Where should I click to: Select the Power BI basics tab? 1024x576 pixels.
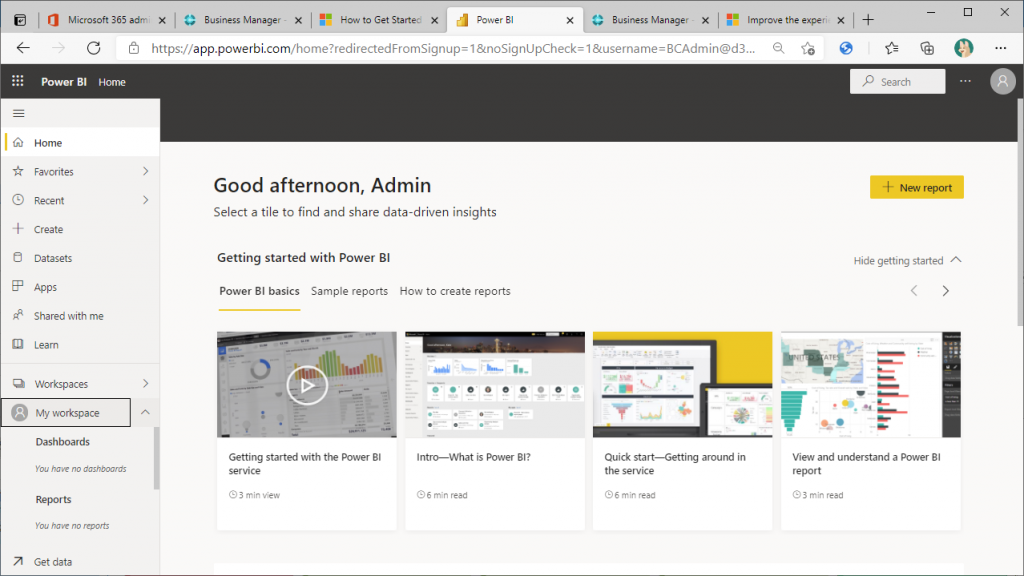tap(259, 291)
